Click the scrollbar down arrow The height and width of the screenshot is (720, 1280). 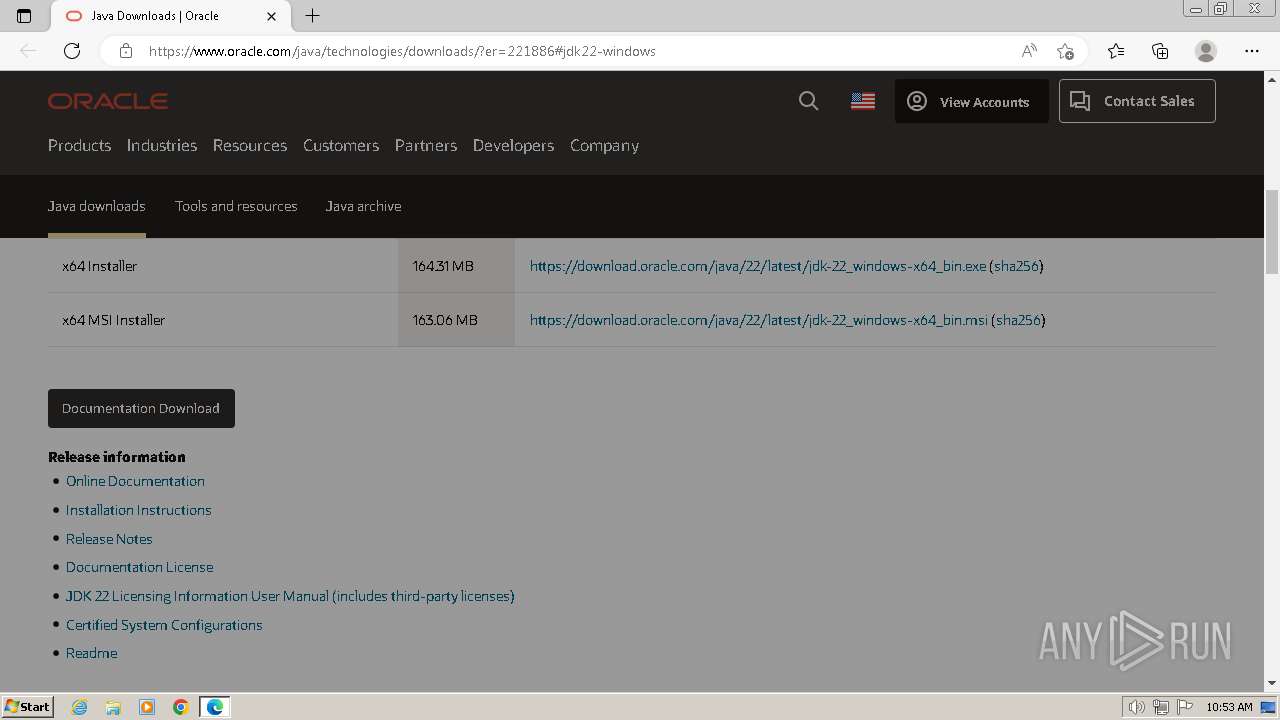click(1272, 683)
